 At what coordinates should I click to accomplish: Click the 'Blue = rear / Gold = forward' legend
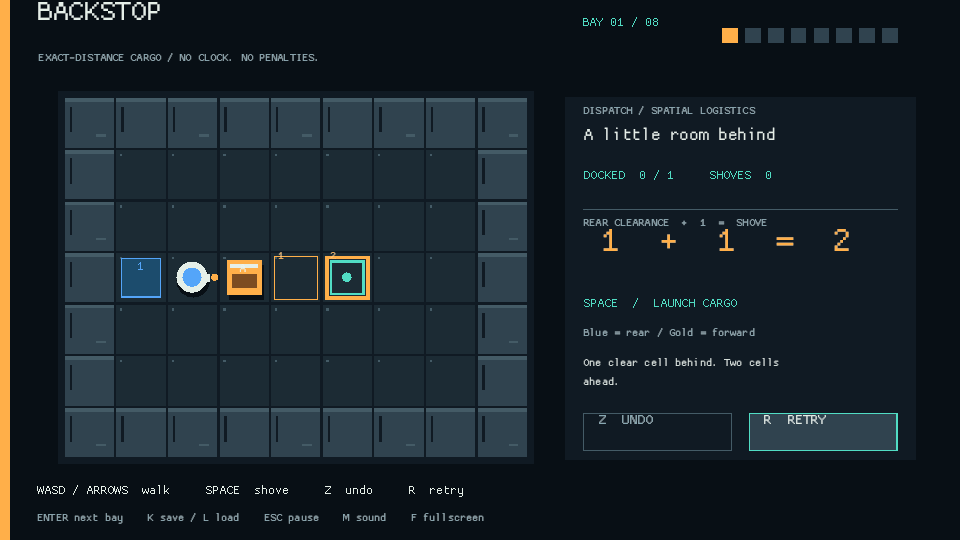pyautogui.click(x=669, y=332)
